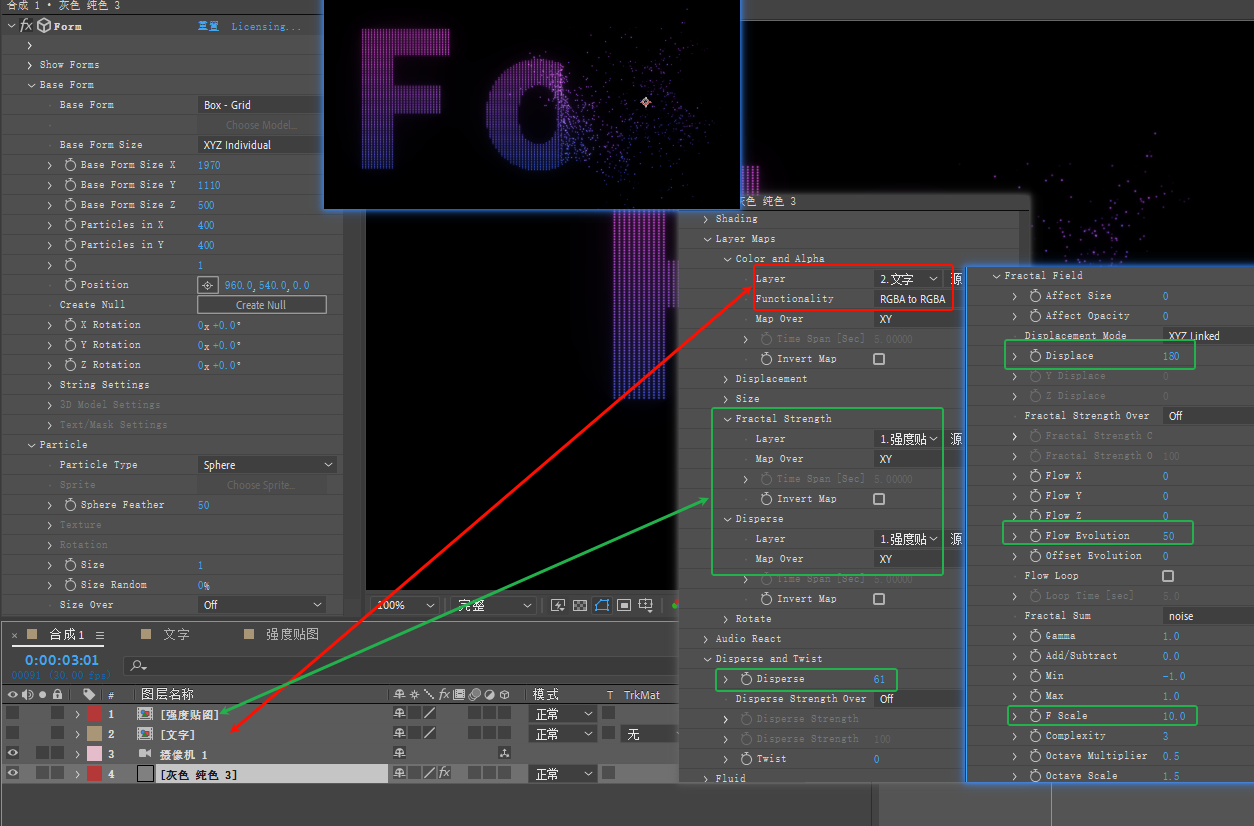This screenshot has height=826, width=1254.
Task: Check Invert Map under Fractal Strength
Action: click(x=879, y=499)
